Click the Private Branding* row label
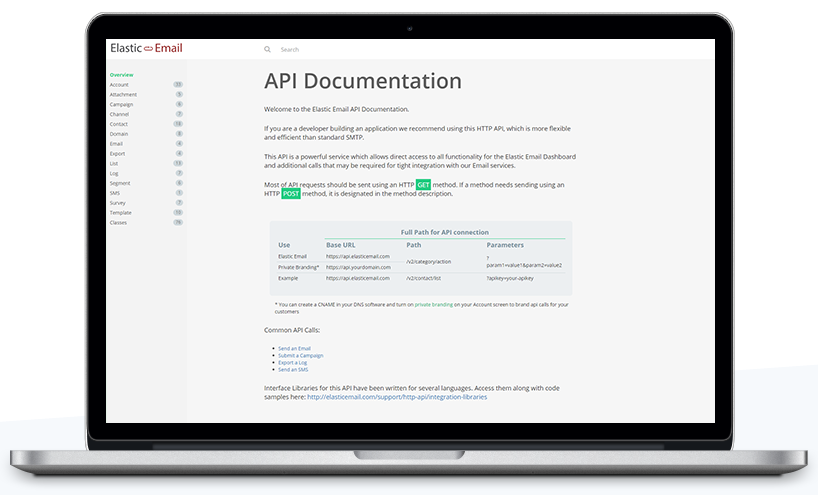This screenshot has height=495, width=818. tap(298, 268)
